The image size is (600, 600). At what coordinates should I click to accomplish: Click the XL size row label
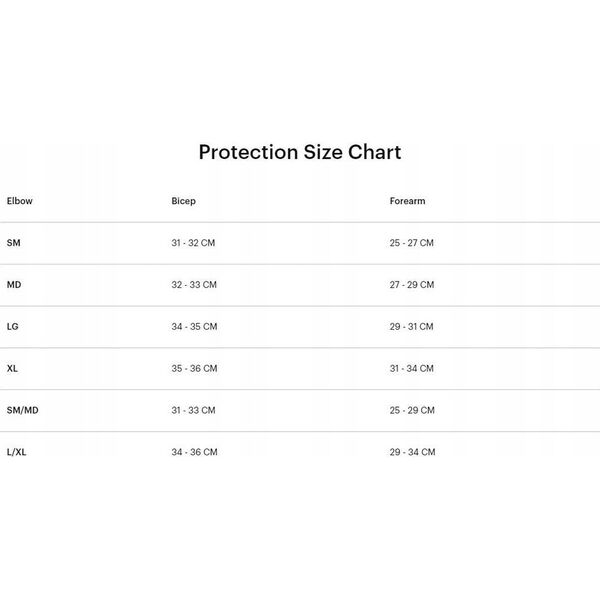(12, 368)
